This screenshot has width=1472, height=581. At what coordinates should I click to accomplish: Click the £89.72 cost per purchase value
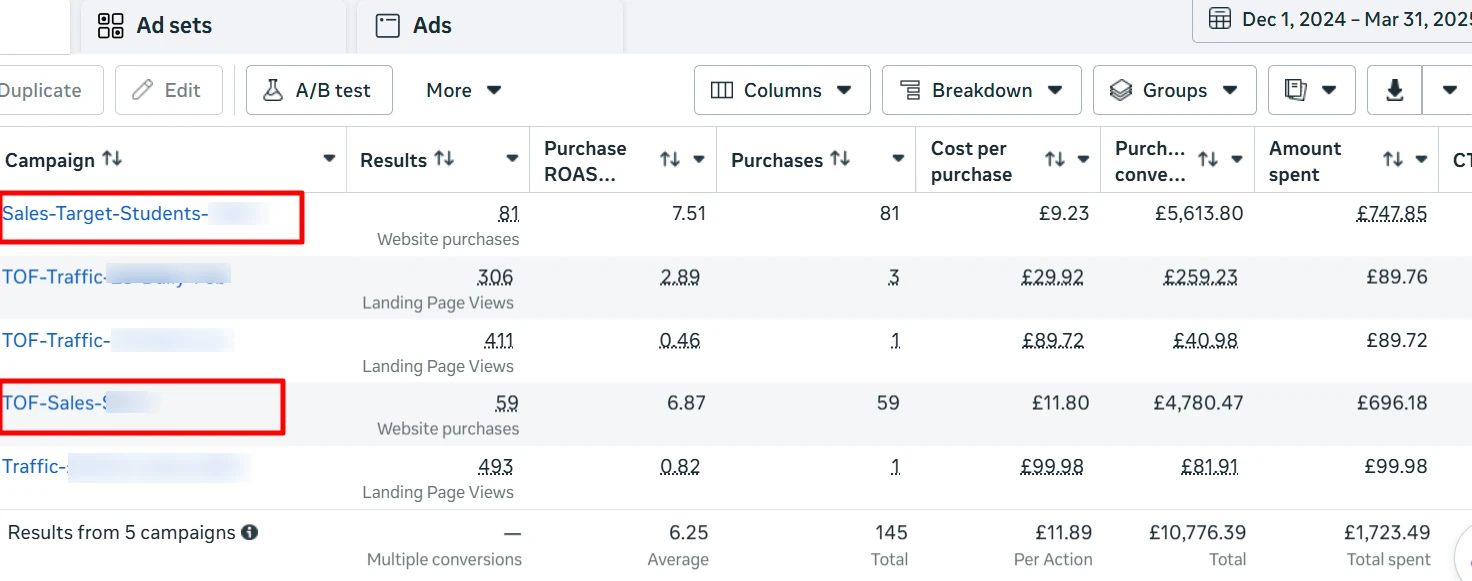pos(1053,340)
